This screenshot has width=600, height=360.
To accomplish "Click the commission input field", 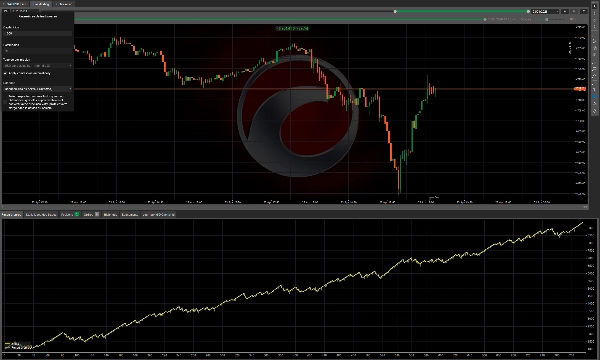I will click(x=38, y=50).
